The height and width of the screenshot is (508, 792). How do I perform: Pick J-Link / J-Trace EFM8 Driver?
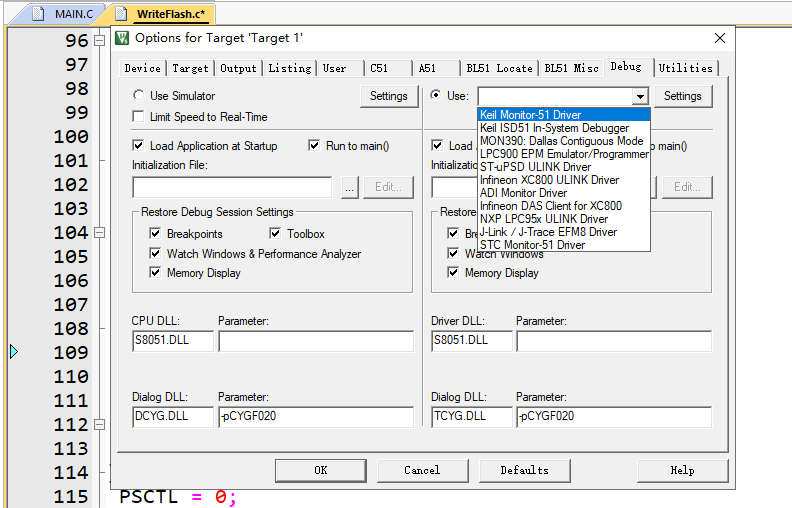[x=564, y=232]
